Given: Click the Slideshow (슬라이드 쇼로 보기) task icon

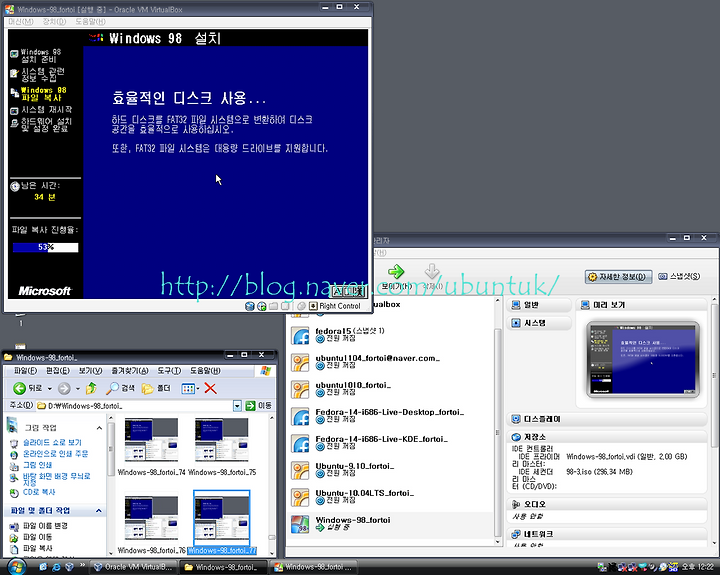Looking at the screenshot, I should 14,443.
